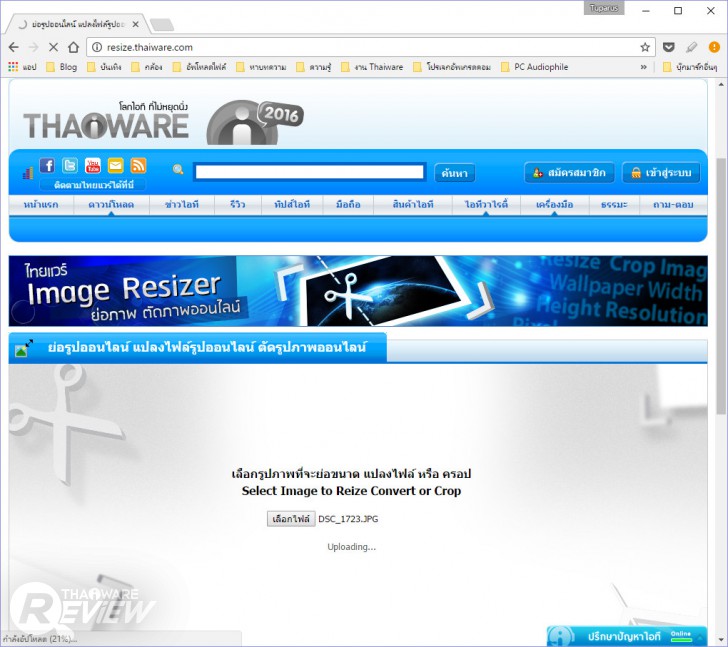Image resolution: width=728 pixels, height=647 pixels.
Task: Click the ย่อรูปออนไลน์ section heading
Action: coord(207,347)
